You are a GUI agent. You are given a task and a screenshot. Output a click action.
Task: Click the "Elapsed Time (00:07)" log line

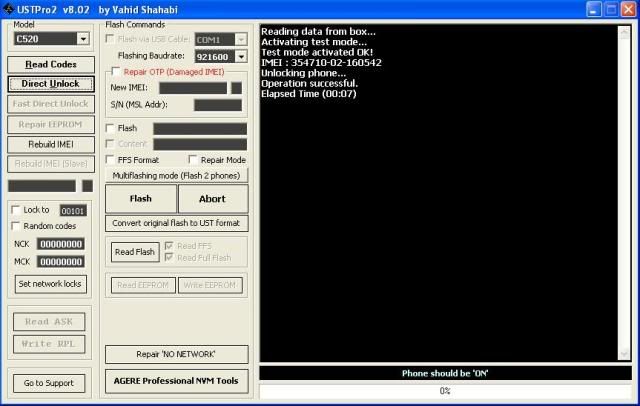309,94
